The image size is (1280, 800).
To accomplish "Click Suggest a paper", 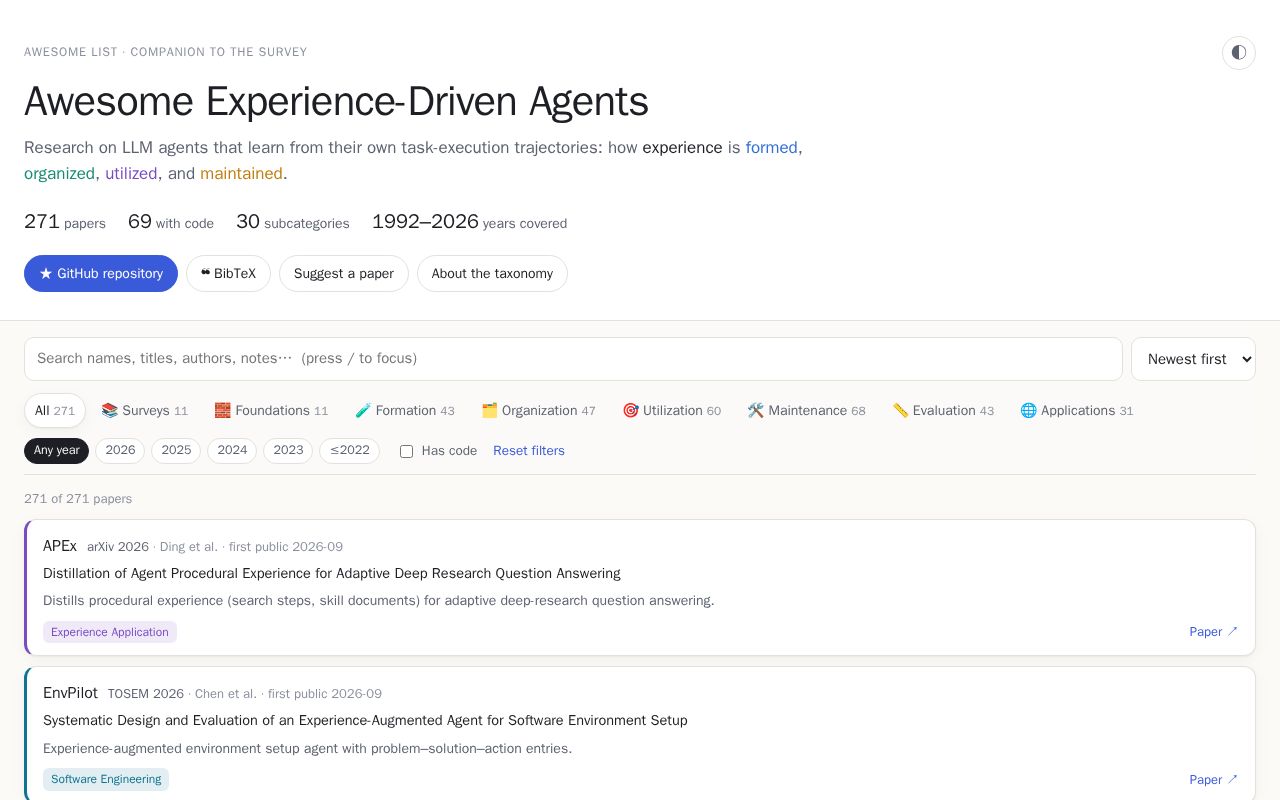I will pos(344,273).
